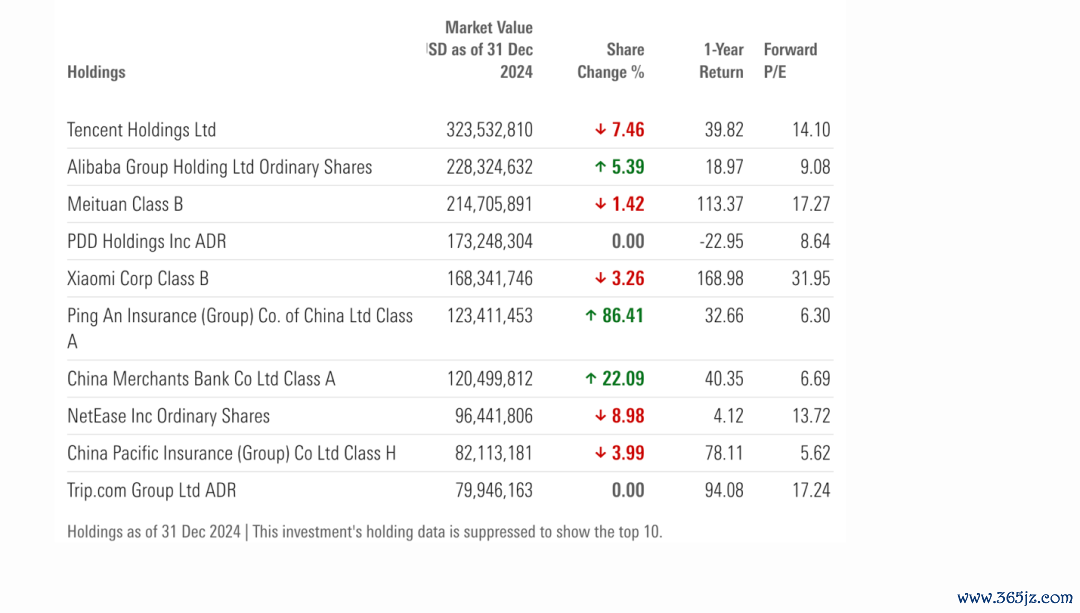Click the Share Change % column header
Image resolution: width=1080 pixels, height=613 pixels.
(x=610, y=61)
